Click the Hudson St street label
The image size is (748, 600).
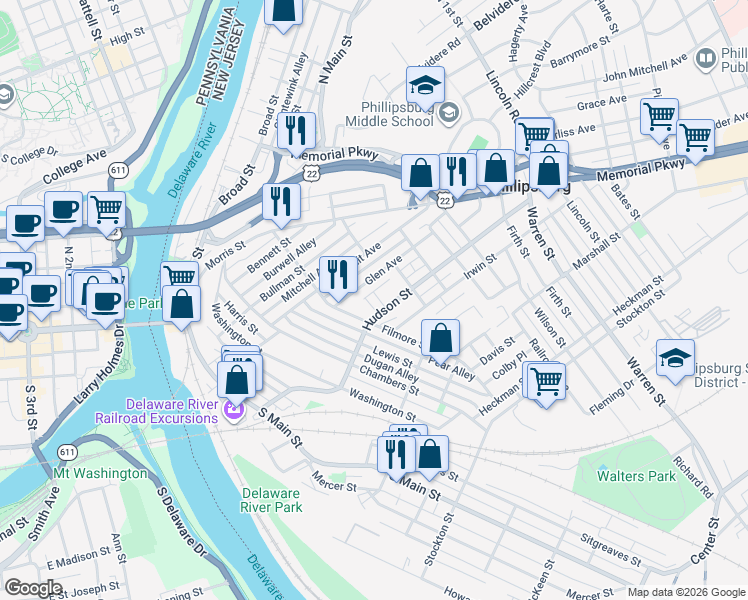tap(387, 310)
